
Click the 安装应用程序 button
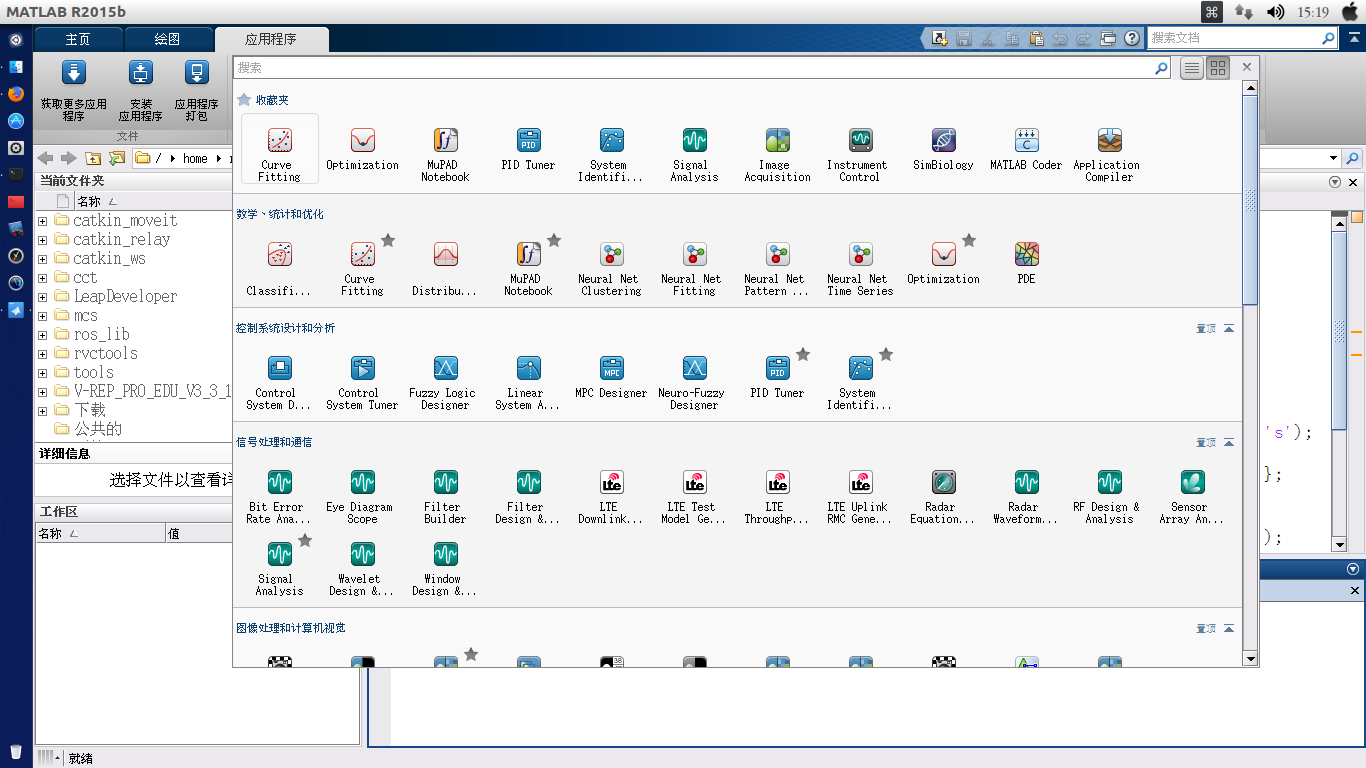click(140, 90)
